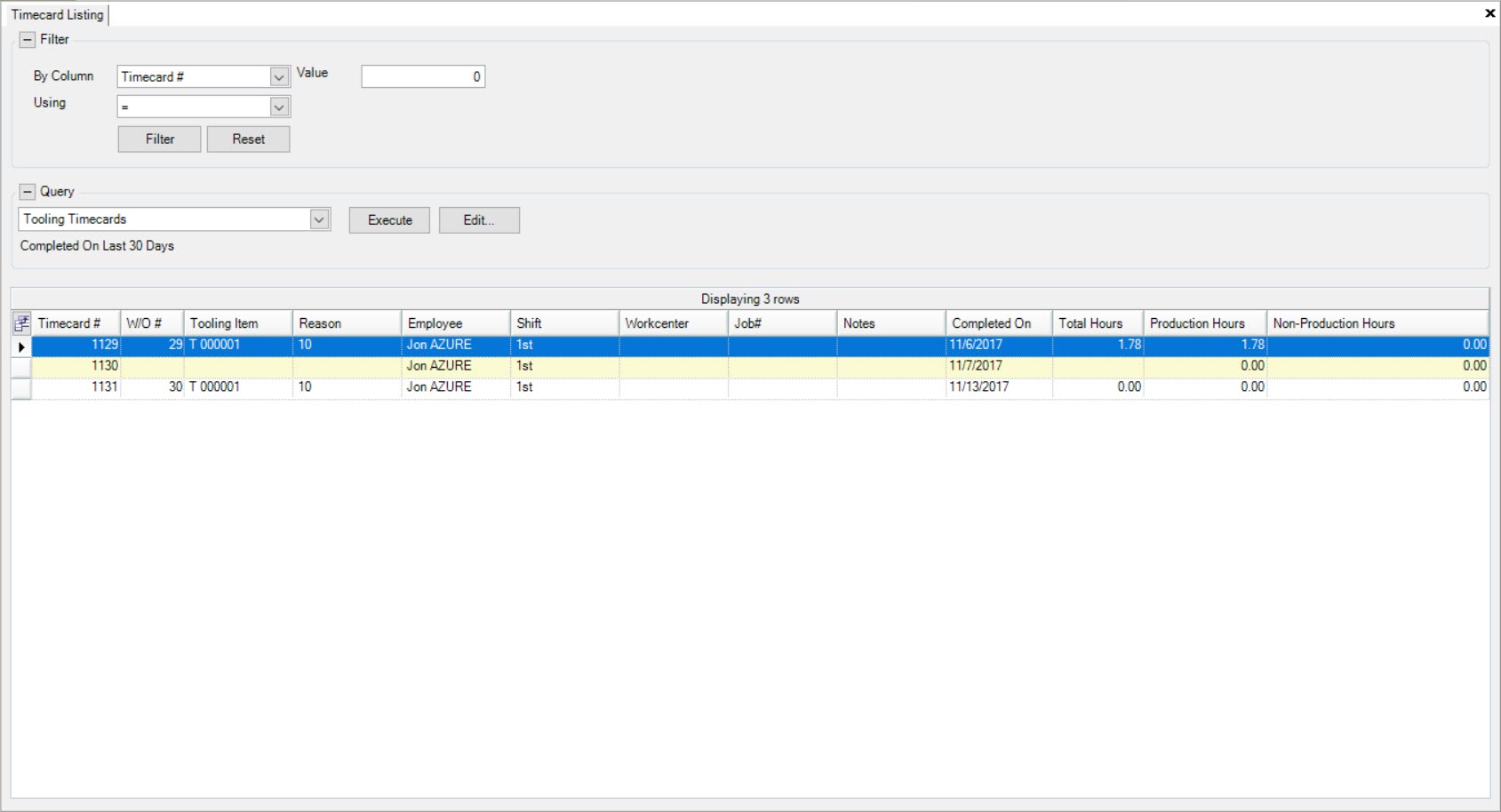The height and width of the screenshot is (812, 1501).
Task: Sort by the Employee column header
Action: [456, 323]
